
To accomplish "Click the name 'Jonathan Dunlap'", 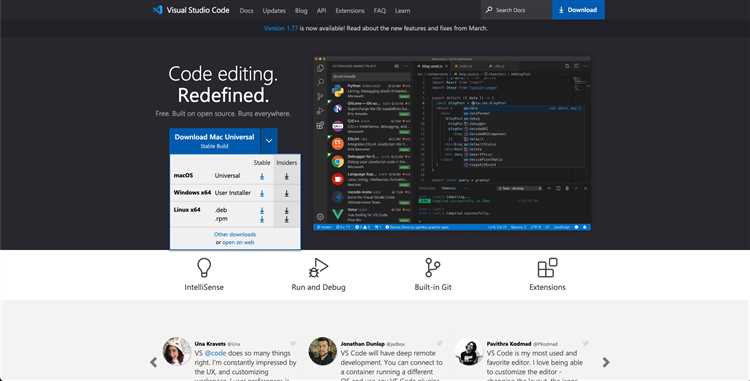I will tap(362, 344).
